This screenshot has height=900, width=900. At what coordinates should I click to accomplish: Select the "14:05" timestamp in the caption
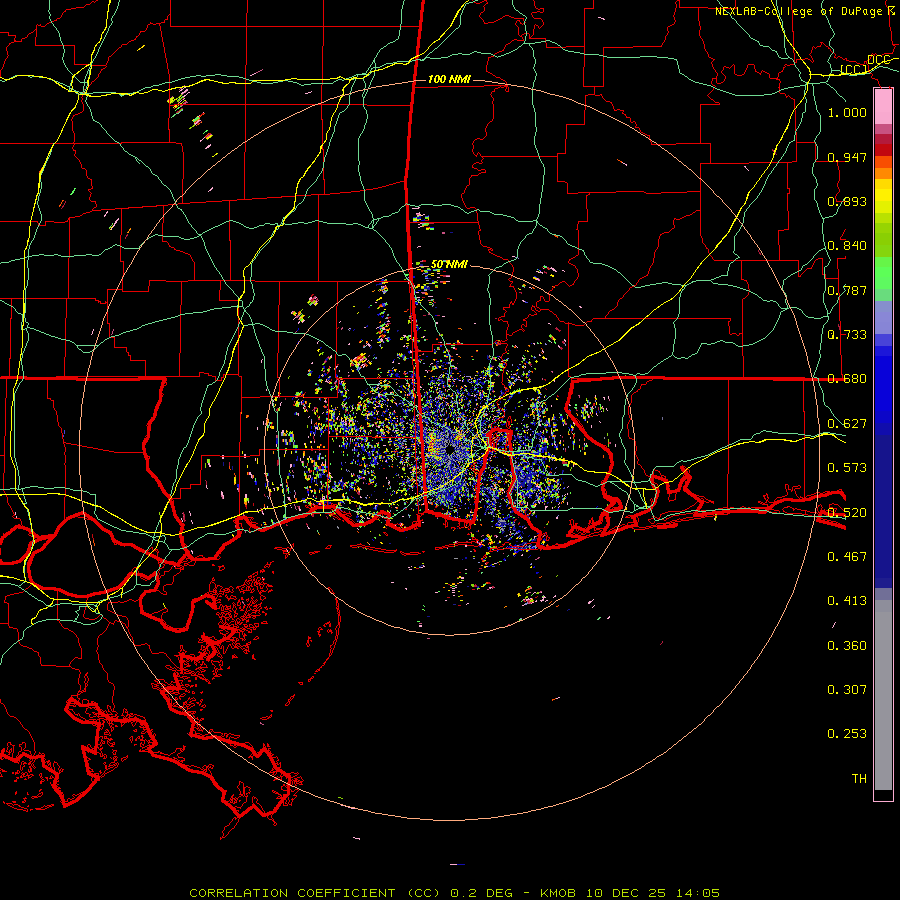click(x=699, y=893)
